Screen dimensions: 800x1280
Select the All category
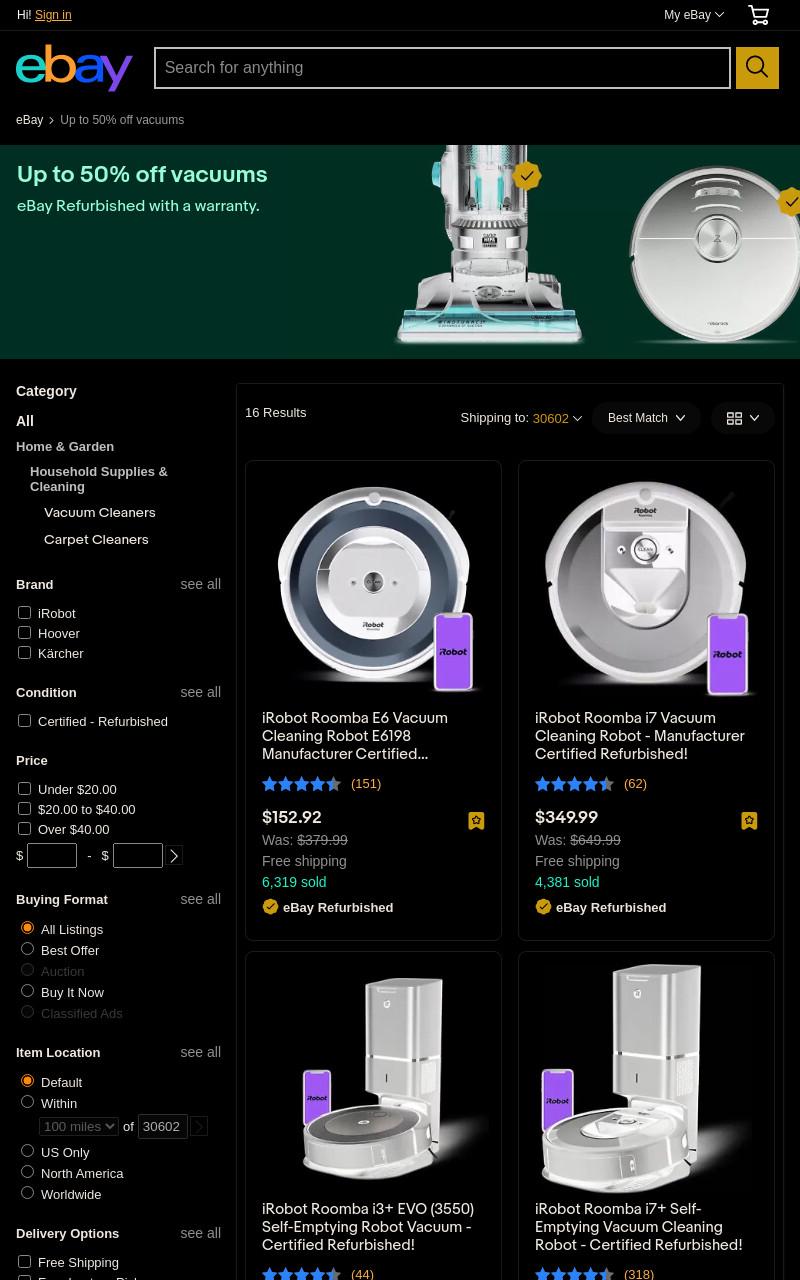(25, 421)
